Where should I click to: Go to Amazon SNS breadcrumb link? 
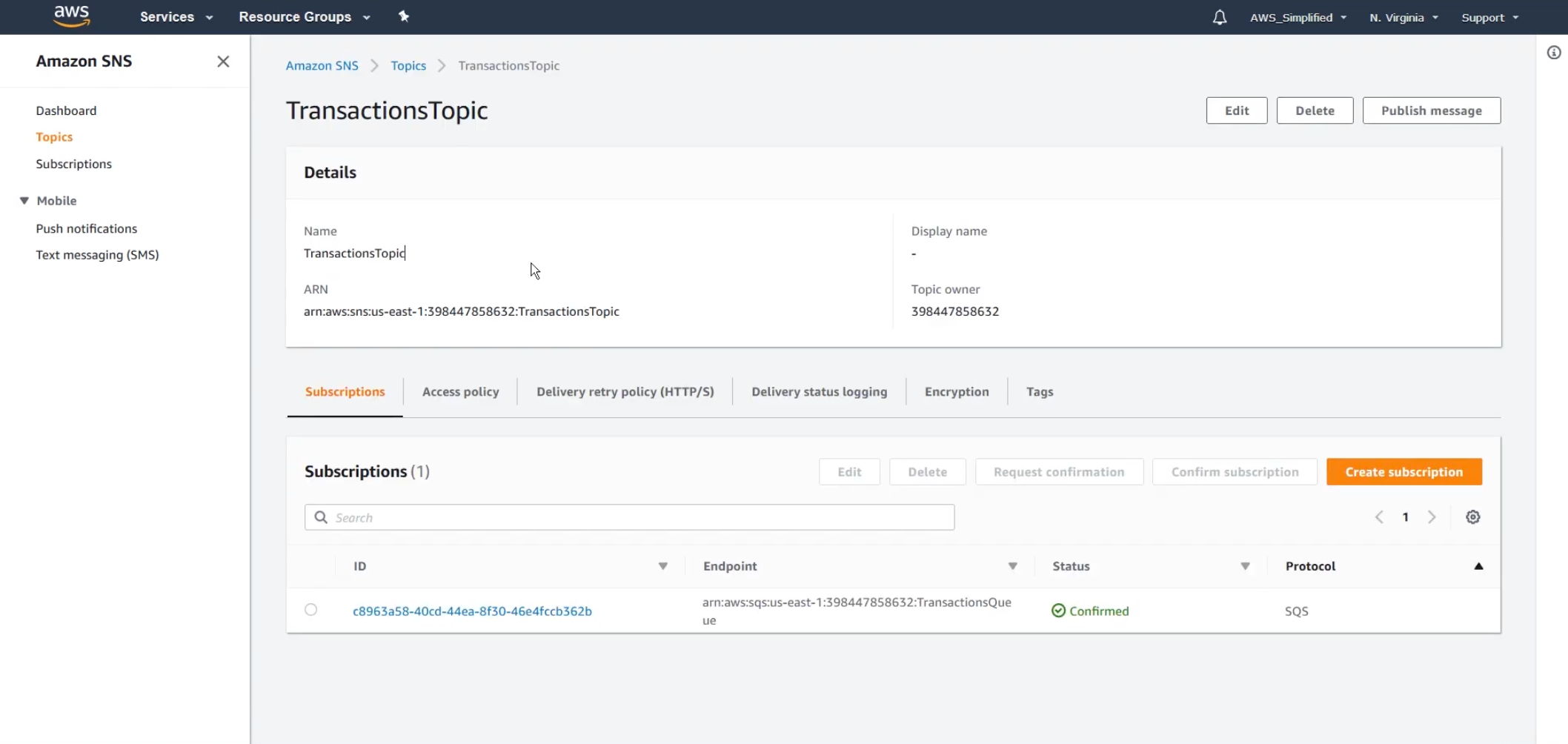pyautogui.click(x=322, y=66)
